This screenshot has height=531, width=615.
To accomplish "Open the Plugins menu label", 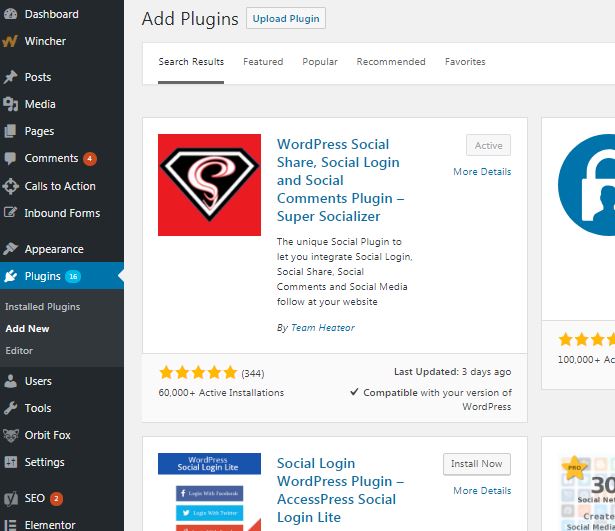I will (43, 276).
